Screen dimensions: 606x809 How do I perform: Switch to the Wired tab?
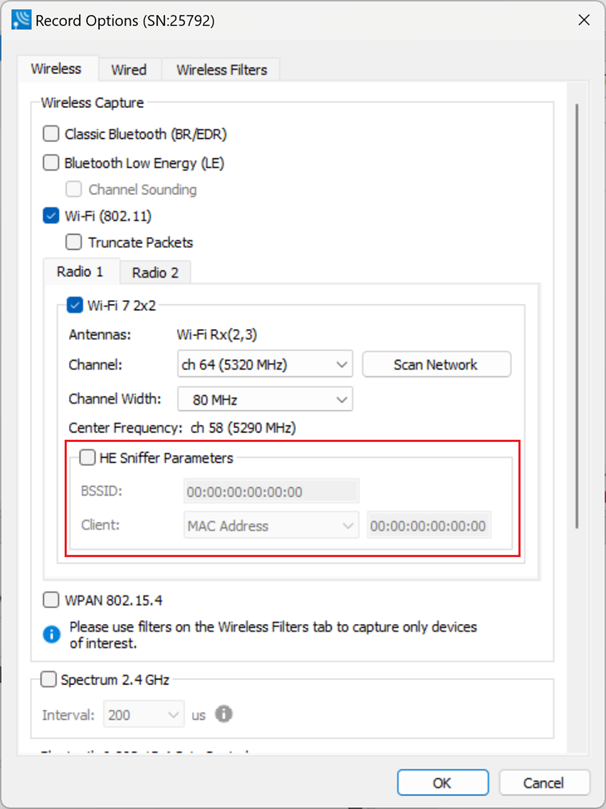(x=129, y=70)
